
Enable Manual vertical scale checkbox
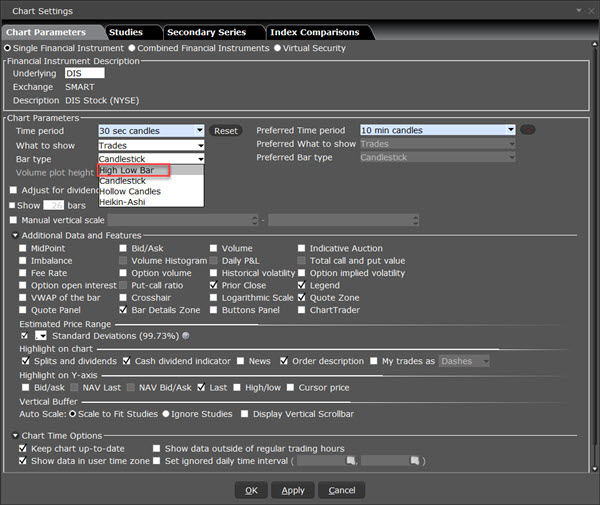[x=13, y=220]
